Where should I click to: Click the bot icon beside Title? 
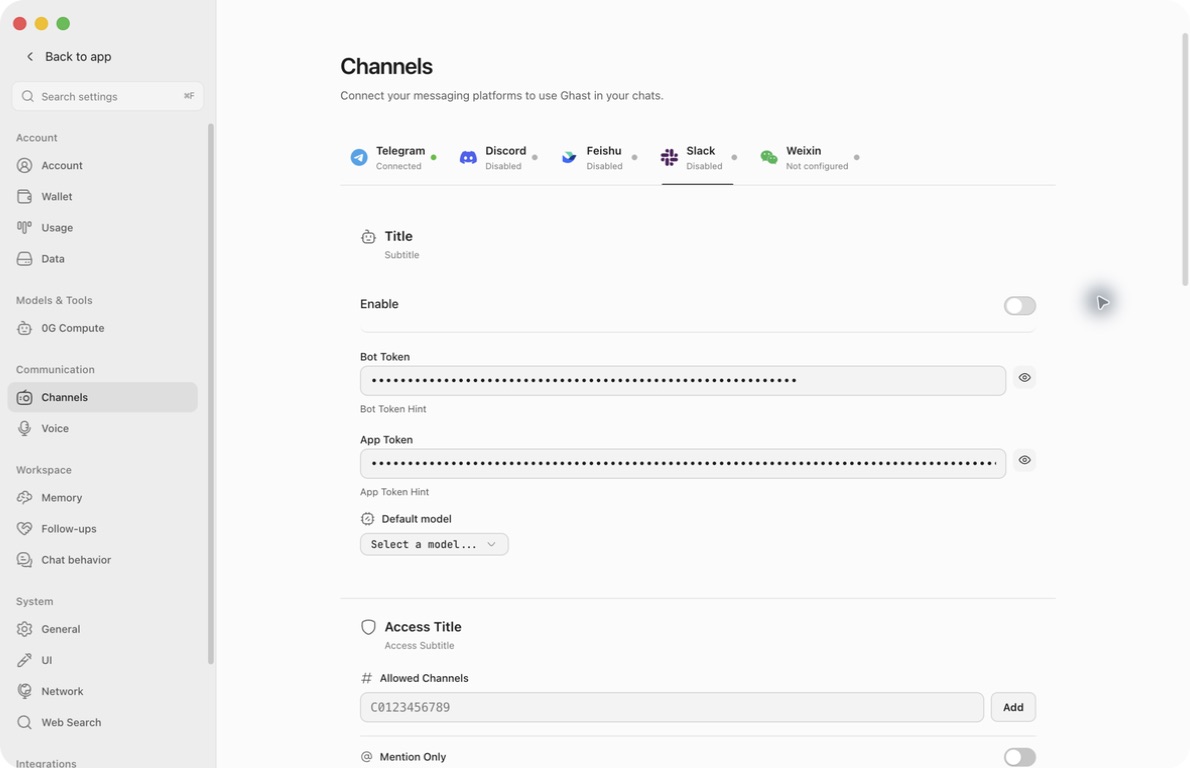368,237
